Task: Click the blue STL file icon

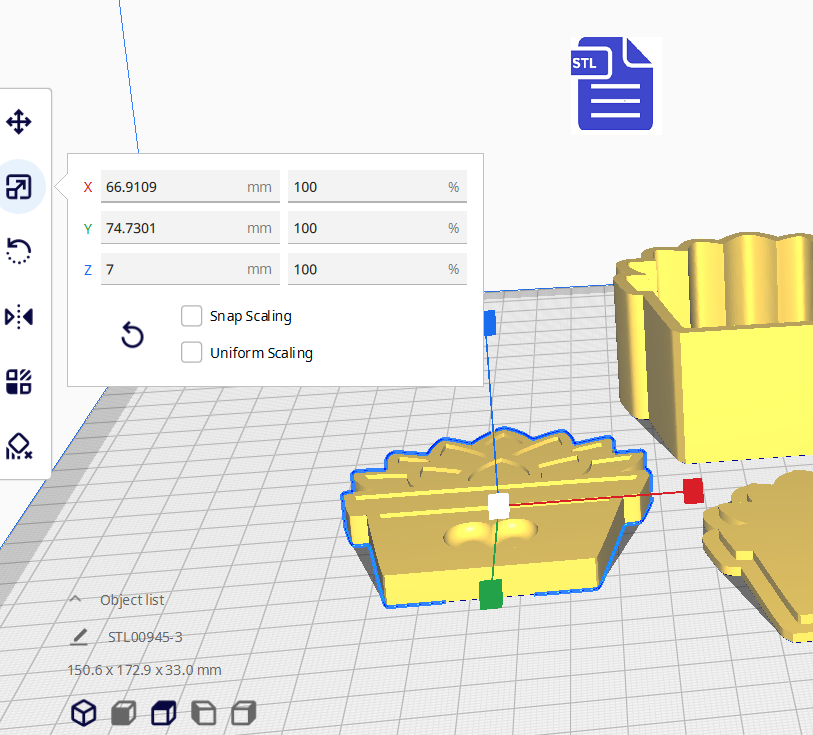Action: [615, 85]
